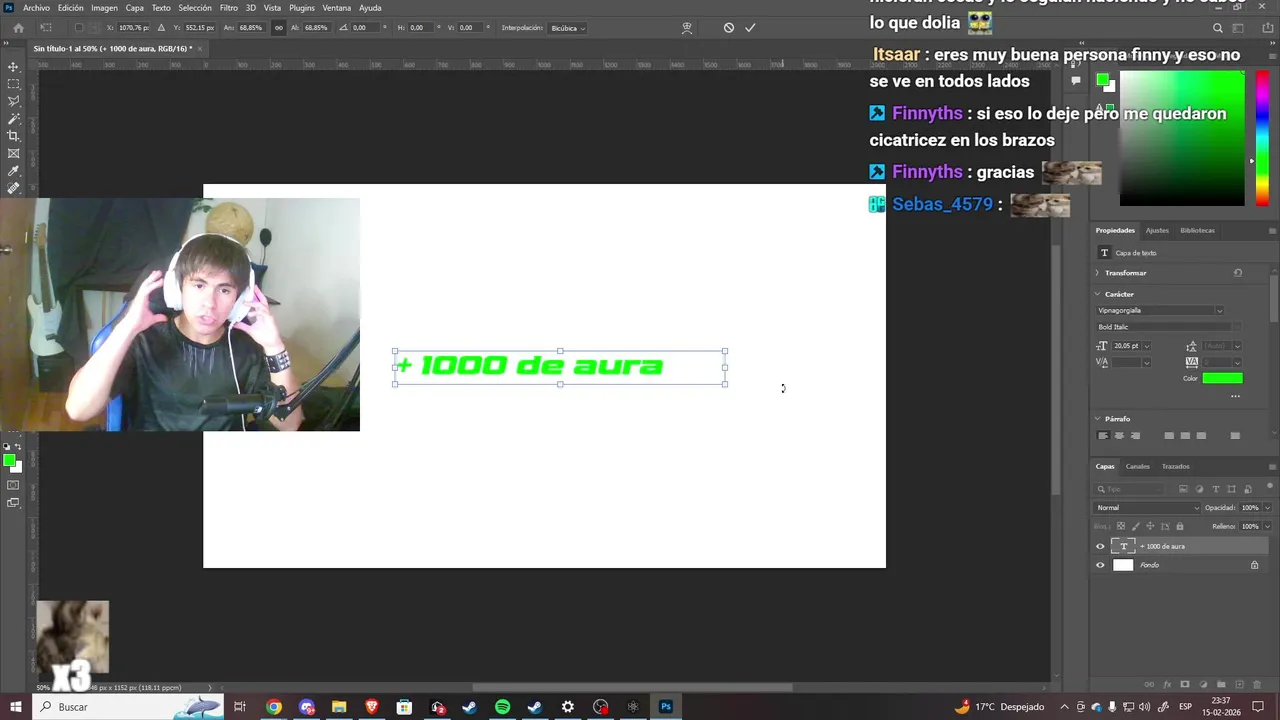This screenshot has height=720, width=1280.
Task: Open the Relleno dropdown arrow
Action: (x=1268, y=526)
